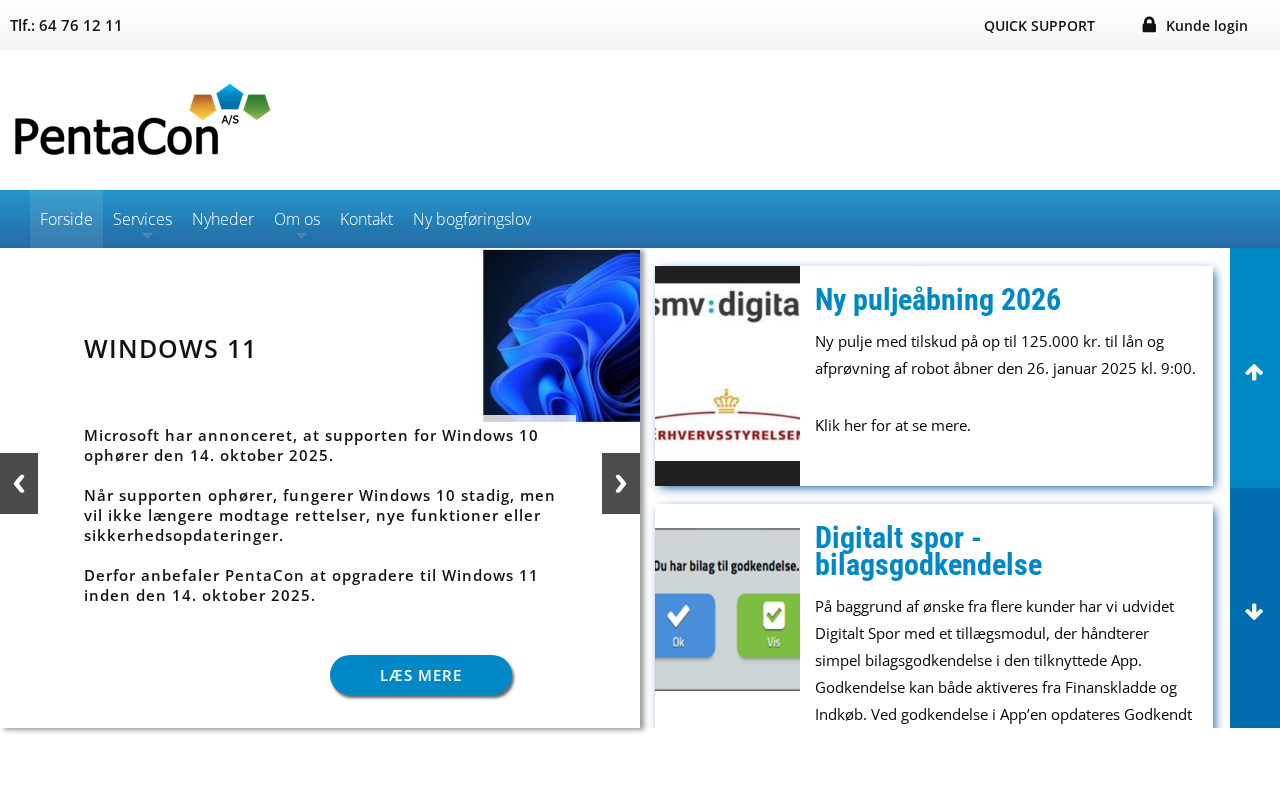The image size is (1280, 800).
Task: Click the paragraph starting 'Derfor anbefaler PentaCon'
Action: [x=311, y=585]
